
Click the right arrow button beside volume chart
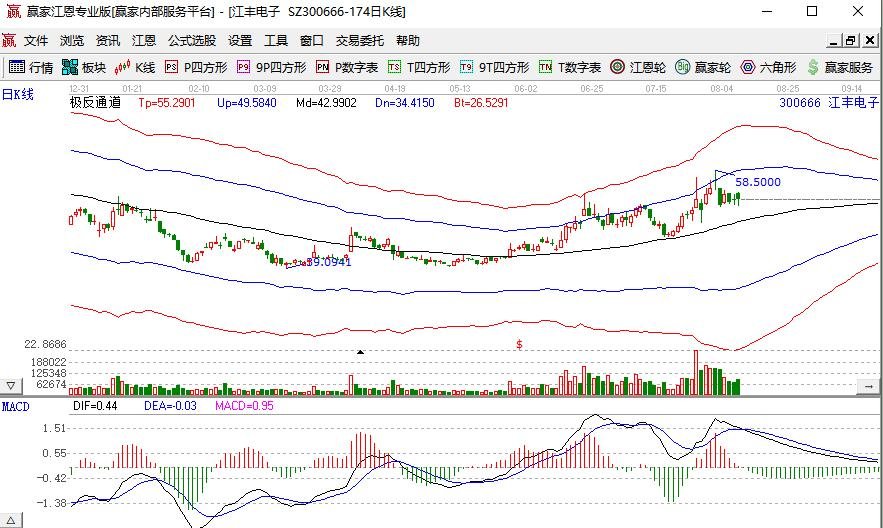click(x=871, y=386)
